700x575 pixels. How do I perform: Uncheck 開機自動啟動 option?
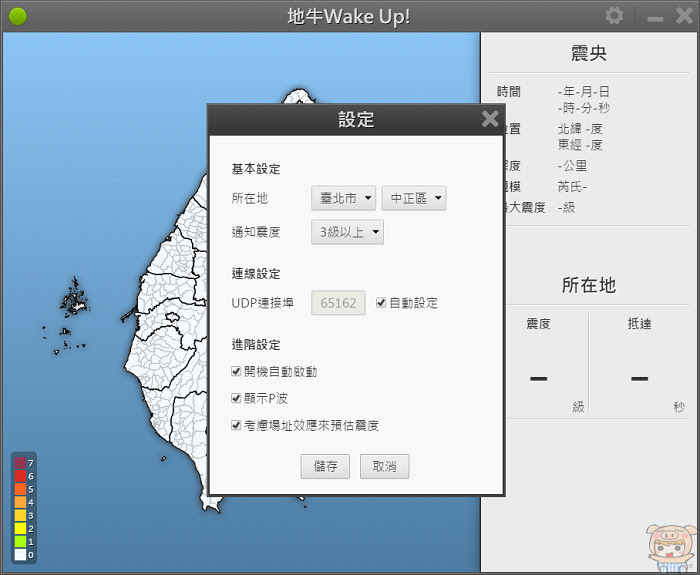click(x=236, y=371)
